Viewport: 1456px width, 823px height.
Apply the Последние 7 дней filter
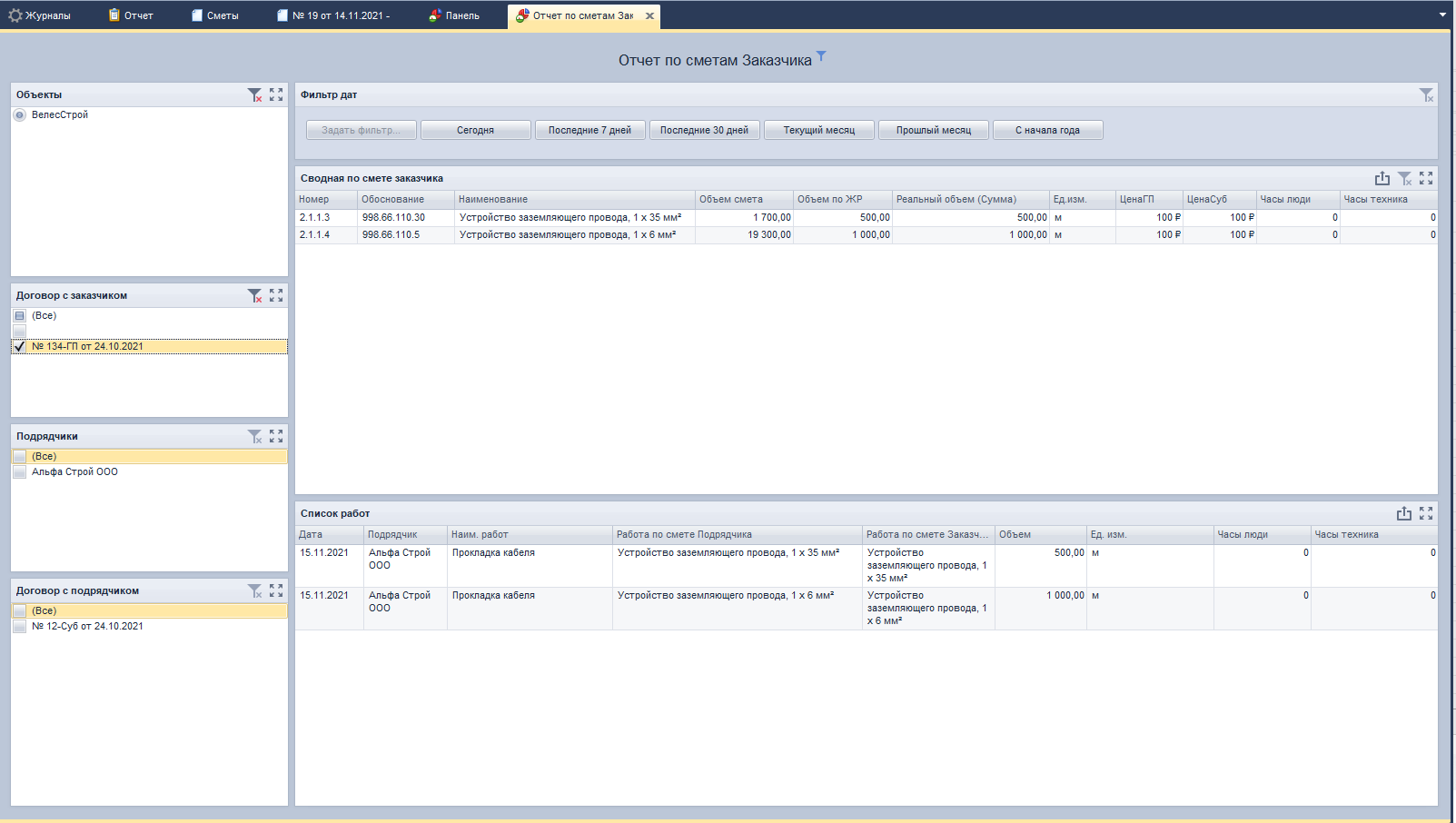click(589, 130)
